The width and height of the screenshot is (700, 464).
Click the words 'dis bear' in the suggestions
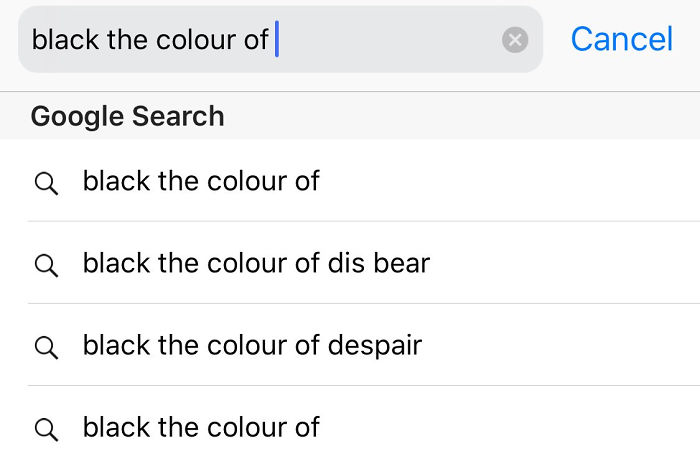tap(379, 264)
